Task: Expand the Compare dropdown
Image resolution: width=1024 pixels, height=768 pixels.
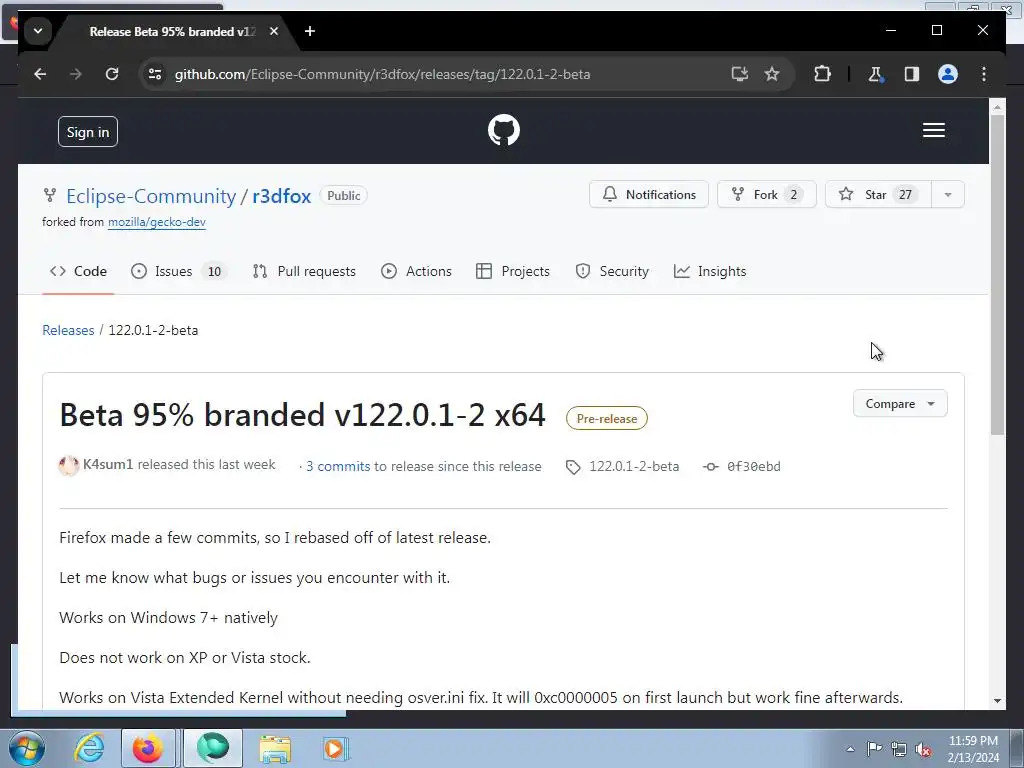Action: click(900, 404)
